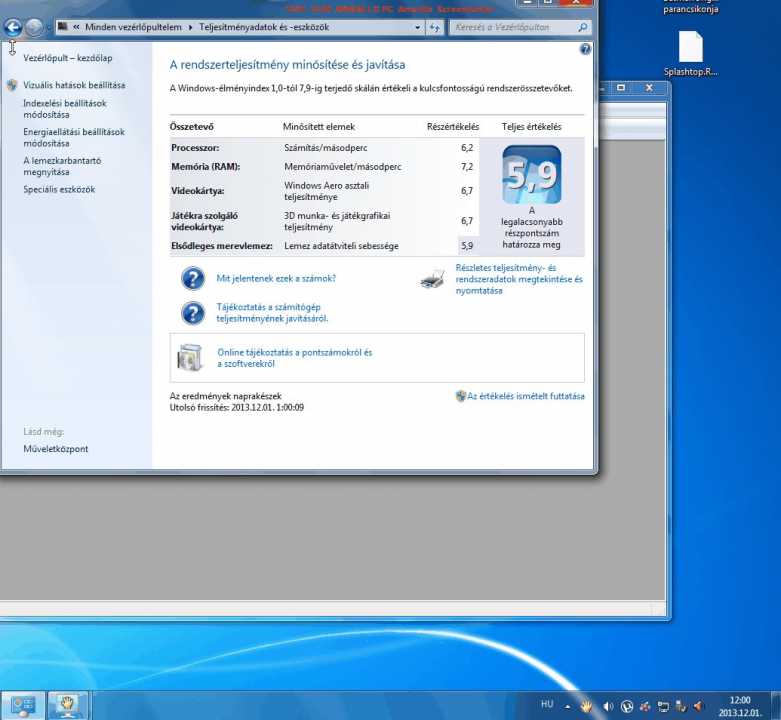Select the Processzor: row label
Viewport: 781px width, 720px height.
pos(195,148)
